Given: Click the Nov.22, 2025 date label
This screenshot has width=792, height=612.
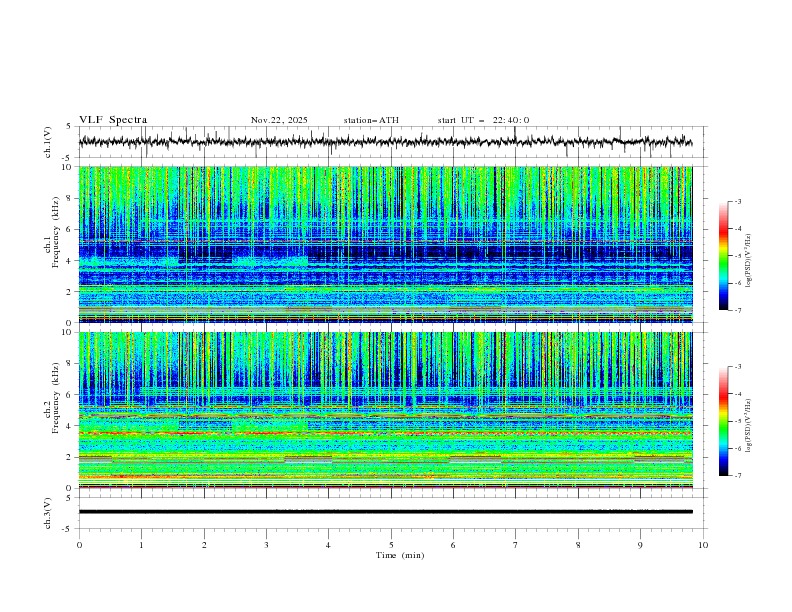Looking at the screenshot, I should (279, 120).
